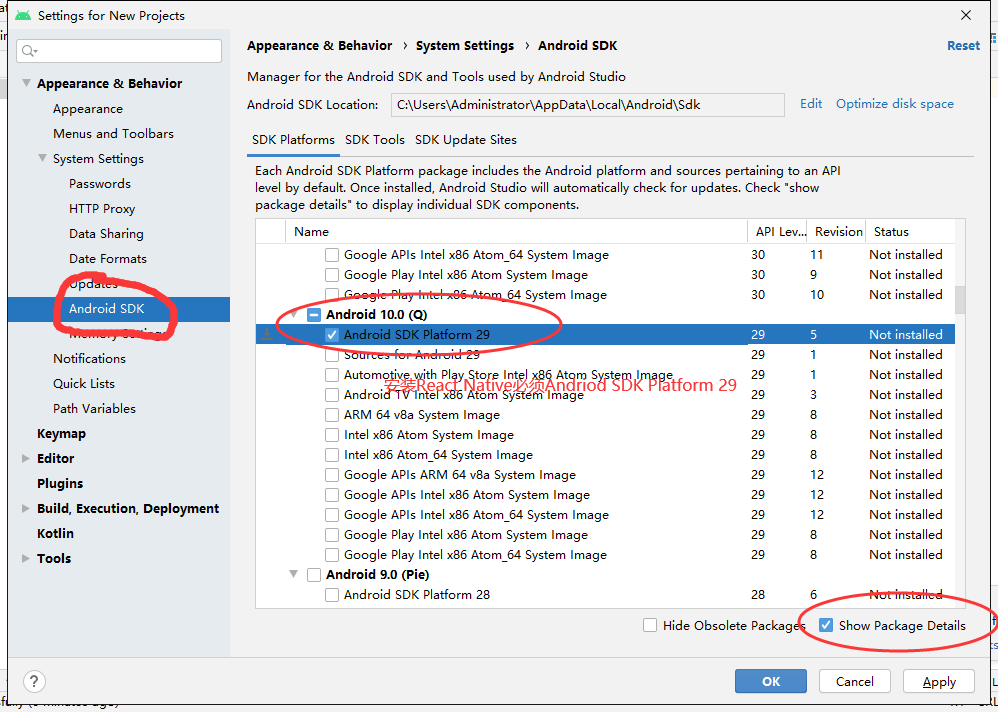The width and height of the screenshot is (998, 712).
Task: Open Notifications settings
Action: click(x=89, y=359)
